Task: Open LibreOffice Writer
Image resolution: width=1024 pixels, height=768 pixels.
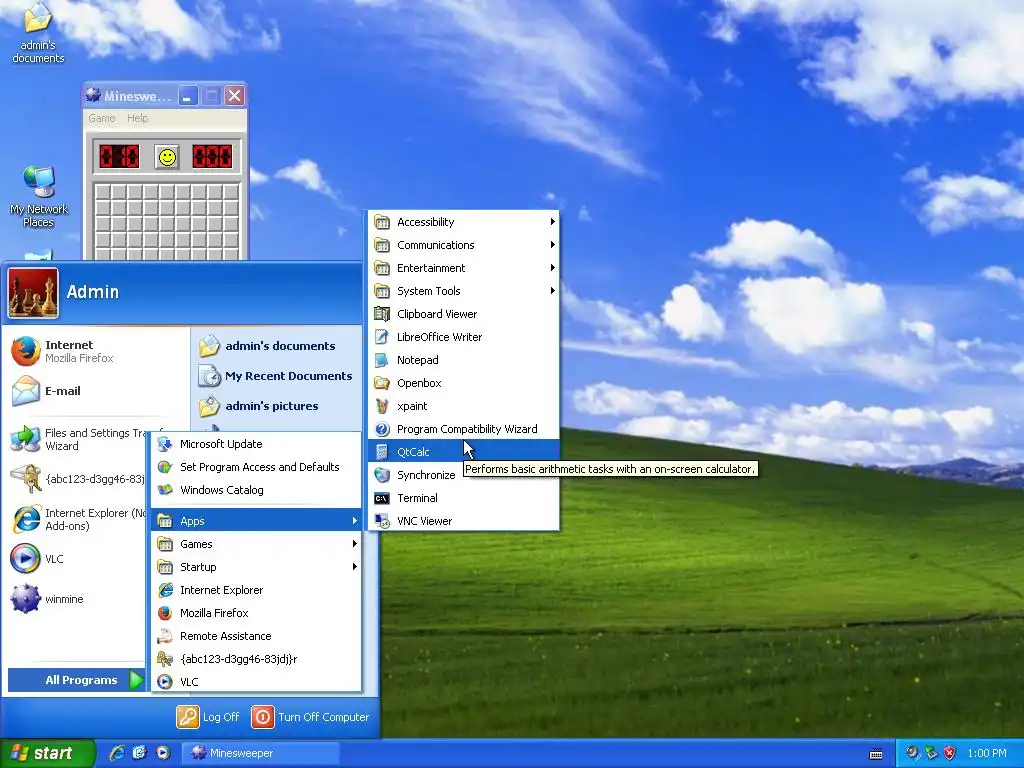Action: (464, 337)
